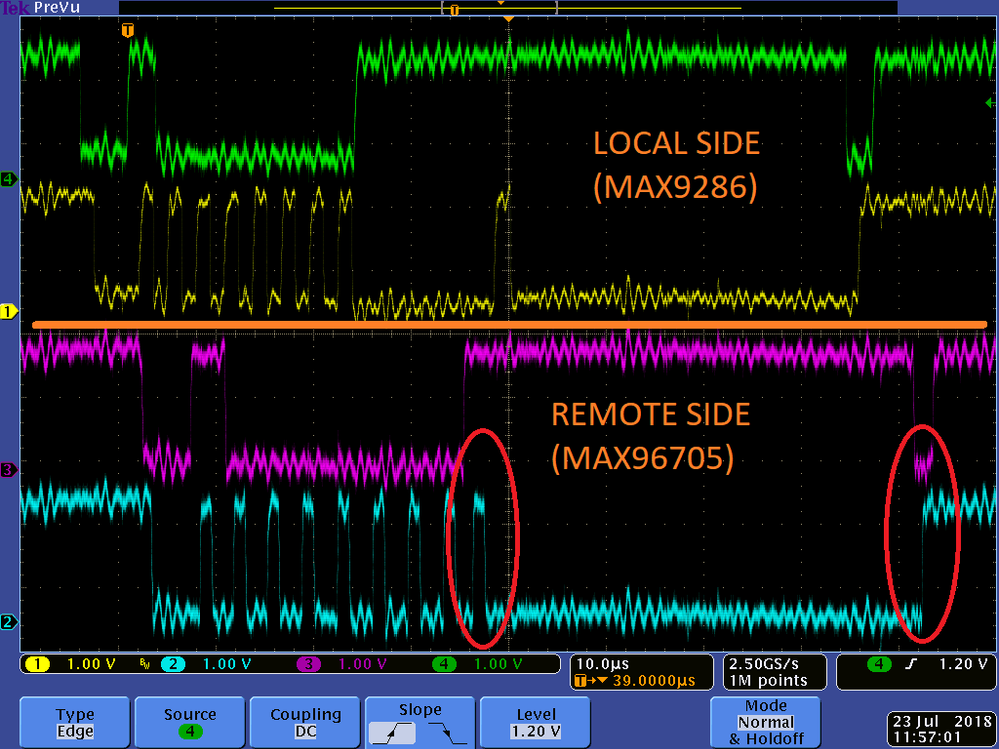The height and width of the screenshot is (749, 999).
Task: Click the PreVu acquisition status label
Action: [x=57, y=8]
